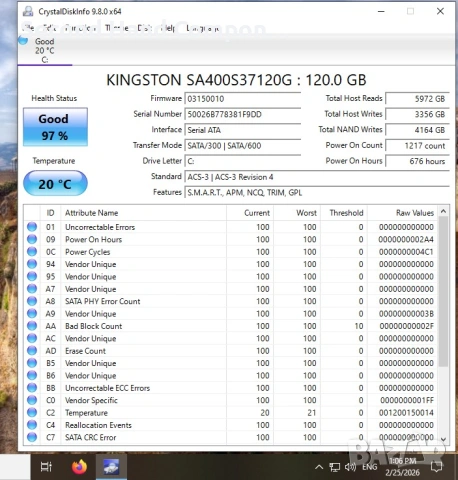Click the Power On Count value 1217 count
The width and height of the screenshot is (458, 480).
[417, 146]
